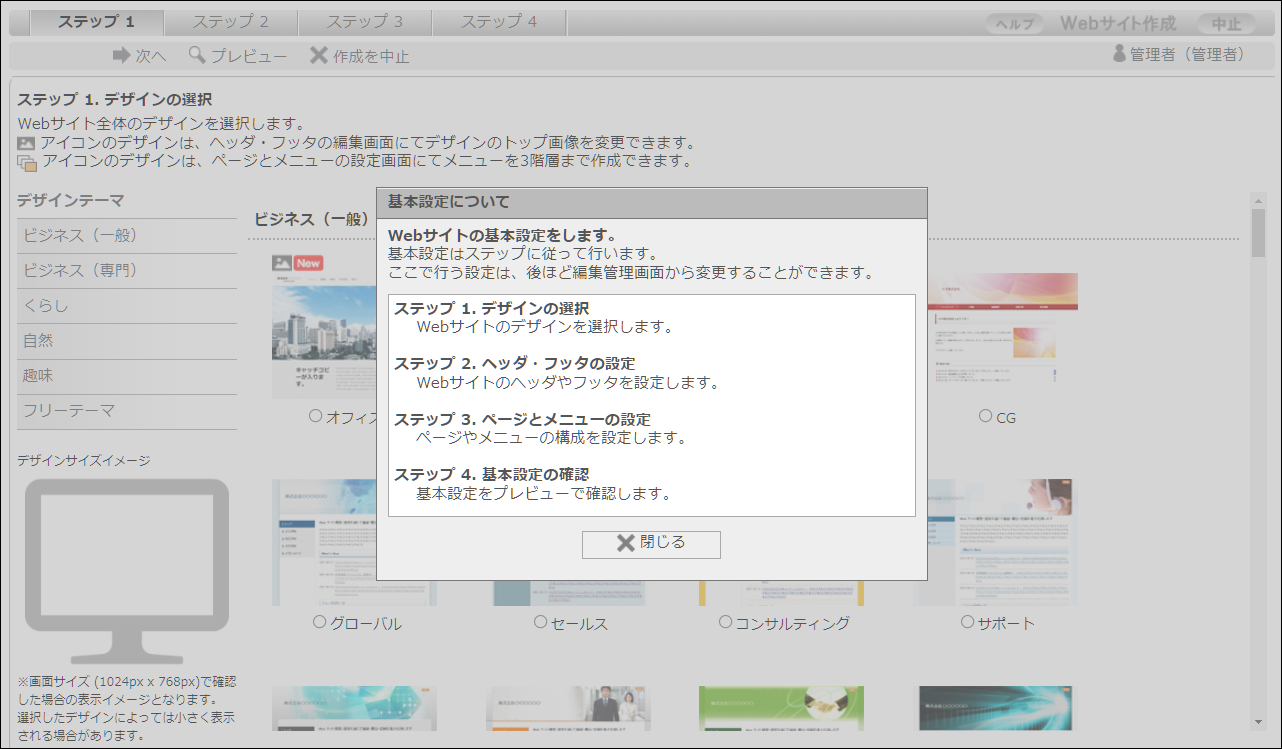The image size is (1282, 749).
Task: Select the グローバル design radio button
Action: [320, 622]
